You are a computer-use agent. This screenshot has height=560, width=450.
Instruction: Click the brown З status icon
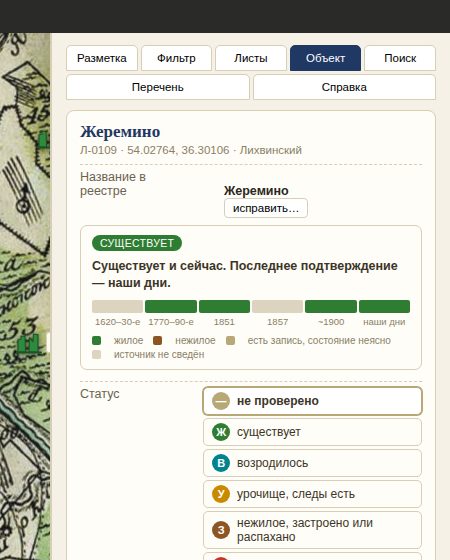pos(221,530)
